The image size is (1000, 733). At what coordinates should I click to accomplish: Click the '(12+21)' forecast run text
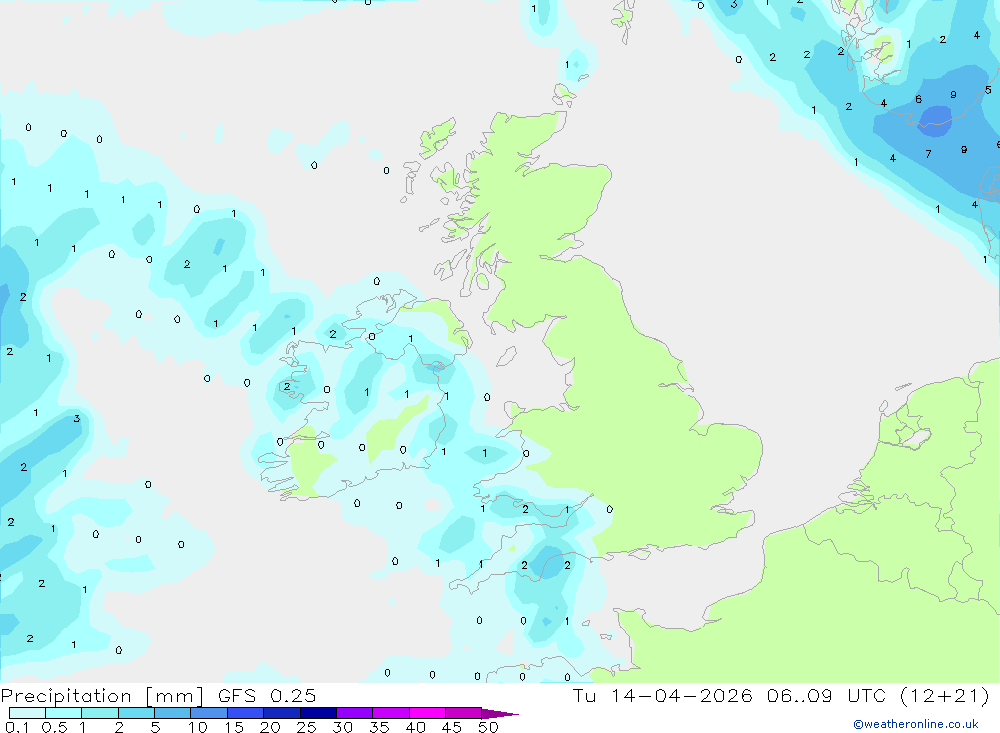945,696
